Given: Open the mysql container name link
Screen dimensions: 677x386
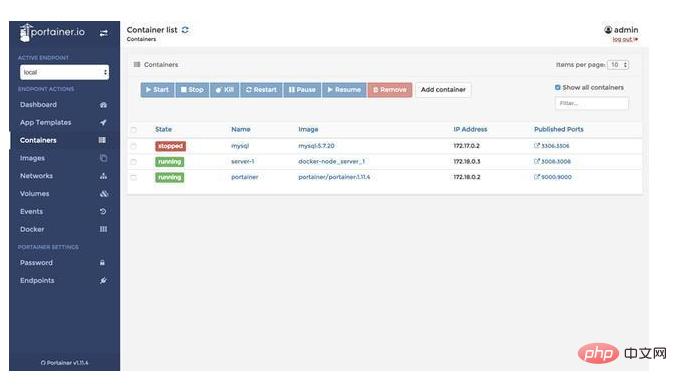Looking at the screenshot, I should (x=240, y=146).
